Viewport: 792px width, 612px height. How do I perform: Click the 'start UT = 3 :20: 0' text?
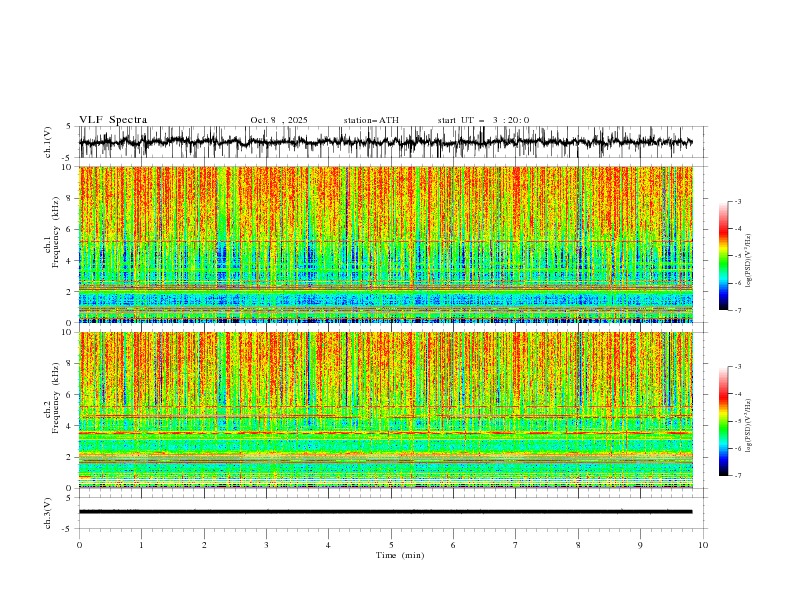[483, 120]
